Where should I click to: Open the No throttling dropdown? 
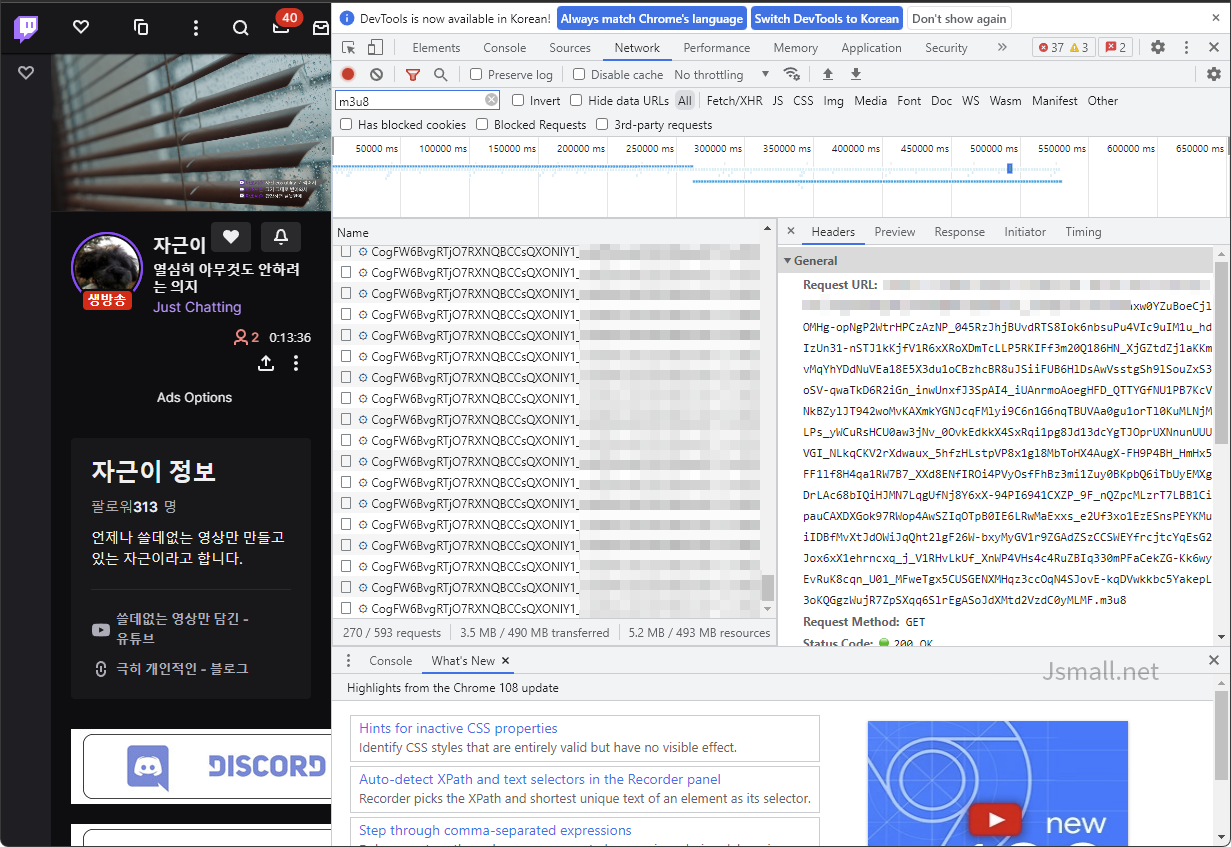pos(721,74)
